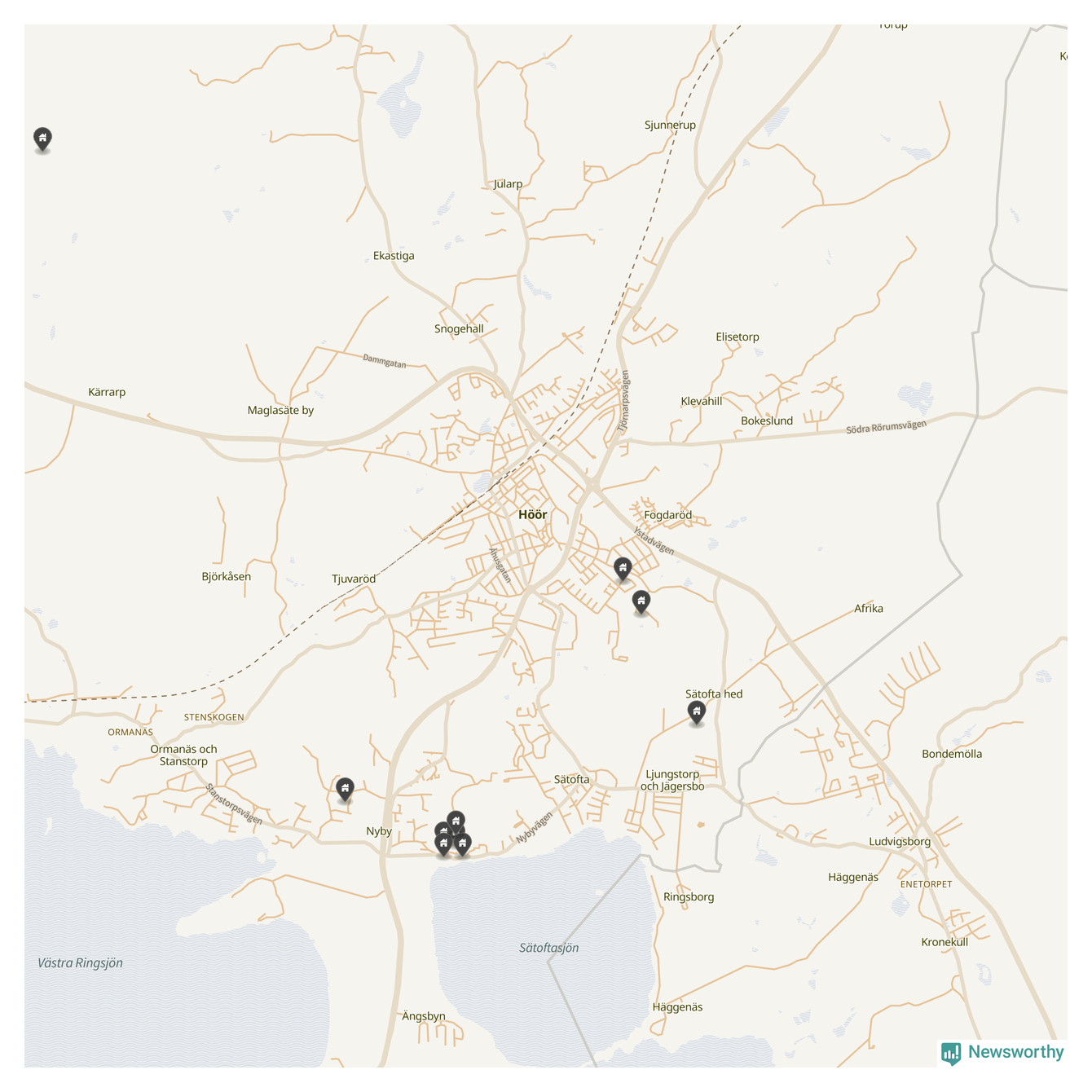Viewport: 1092px width, 1092px height.
Task: Open the house marker at Sätofta hed
Action: pyautogui.click(x=696, y=713)
